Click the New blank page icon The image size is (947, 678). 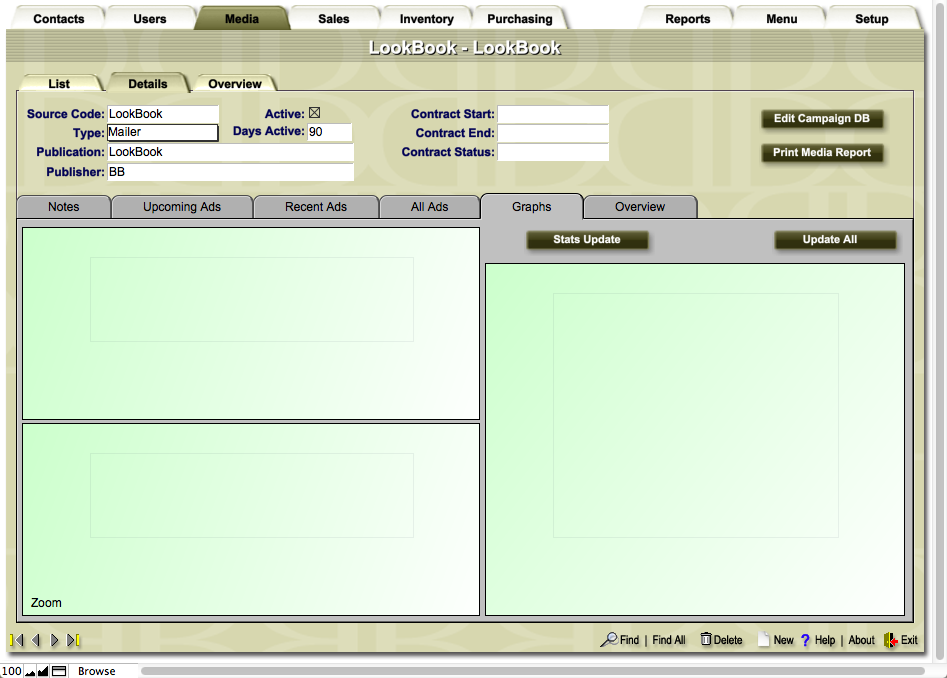point(763,640)
